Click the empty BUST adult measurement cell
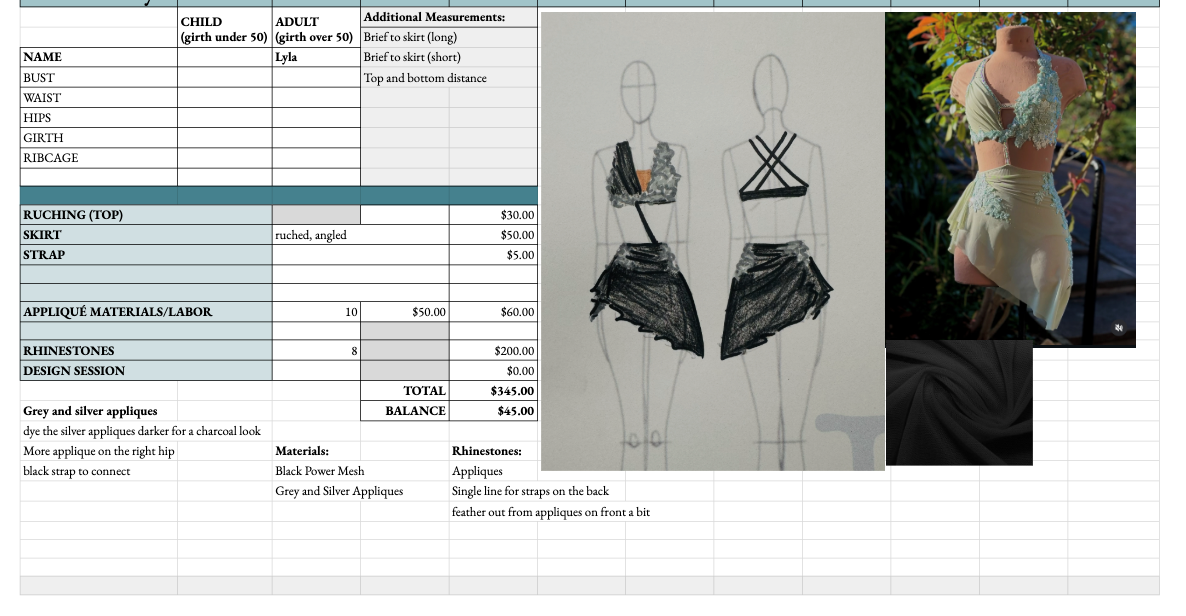1186x616 pixels. pyautogui.click(x=316, y=77)
